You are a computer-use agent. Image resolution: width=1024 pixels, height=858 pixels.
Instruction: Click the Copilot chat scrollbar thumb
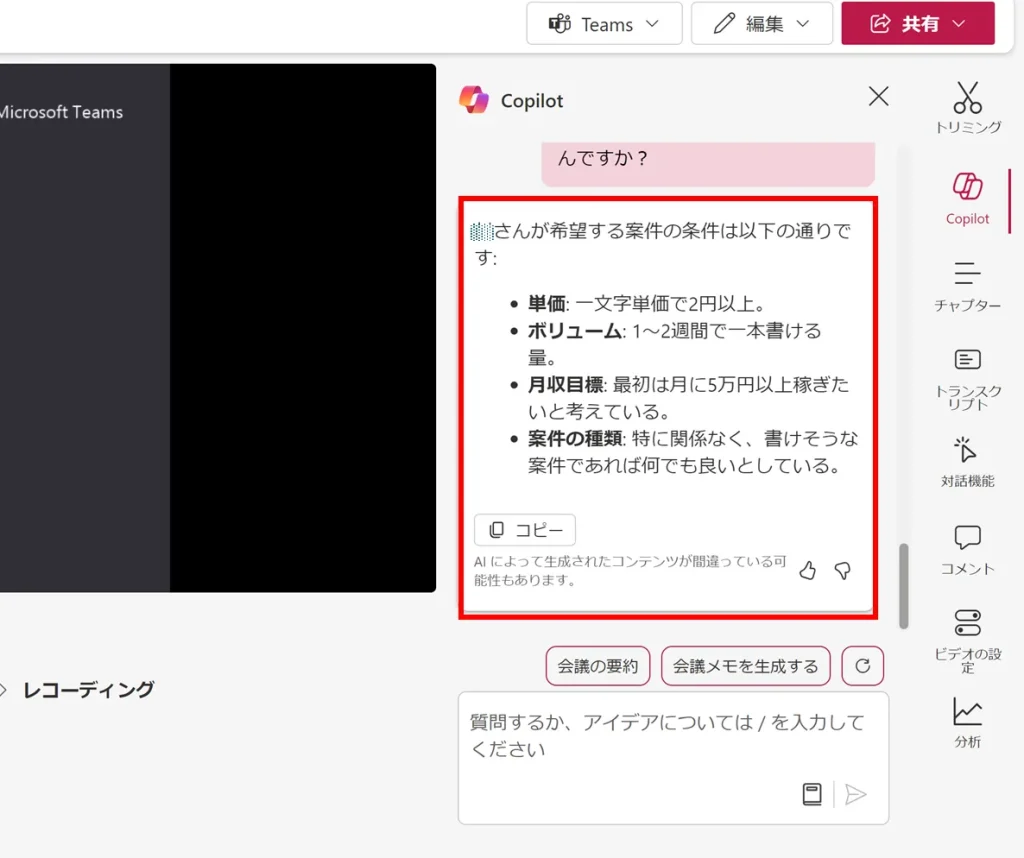pos(904,585)
